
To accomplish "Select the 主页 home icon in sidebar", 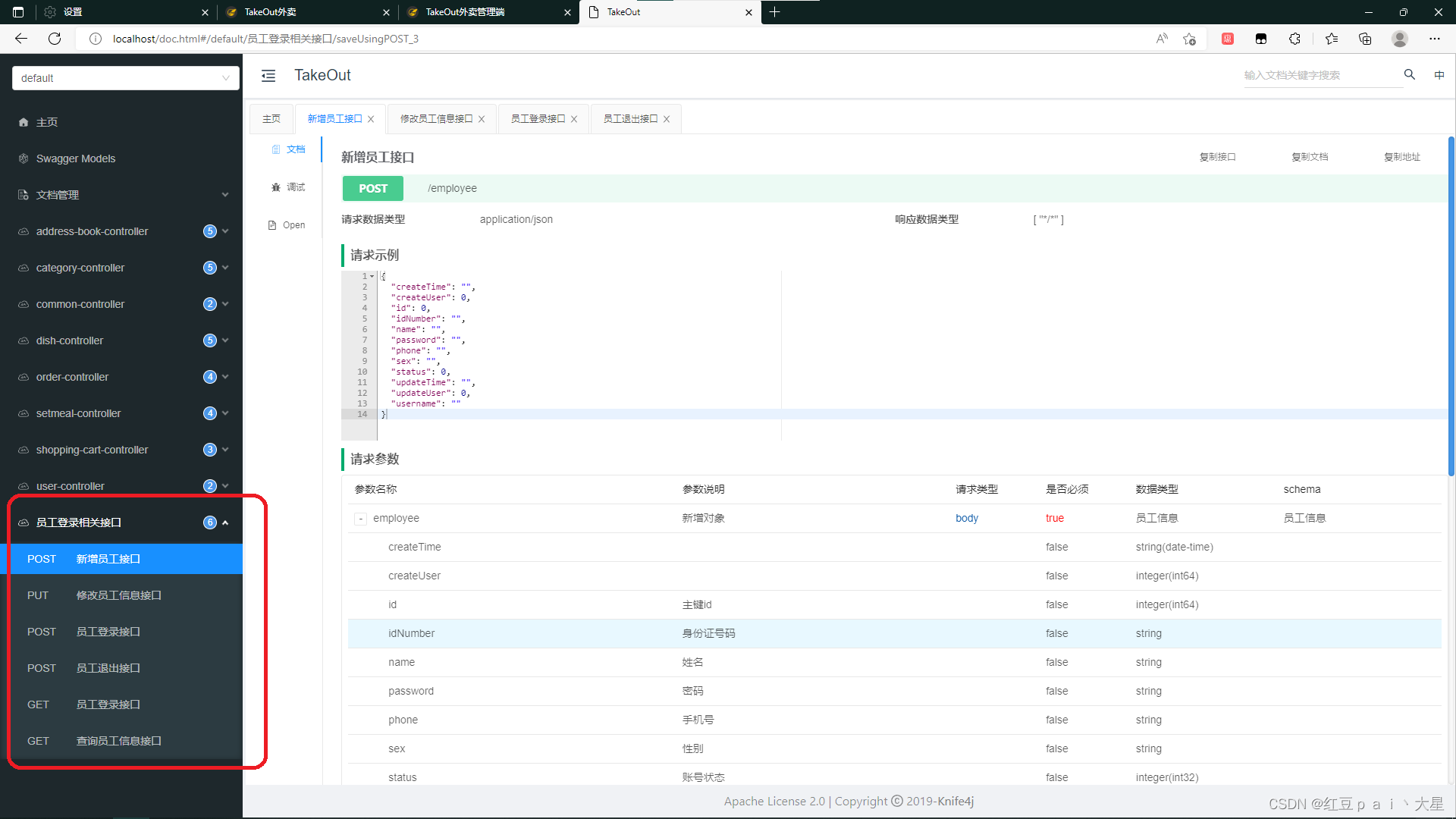I will pos(25,121).
